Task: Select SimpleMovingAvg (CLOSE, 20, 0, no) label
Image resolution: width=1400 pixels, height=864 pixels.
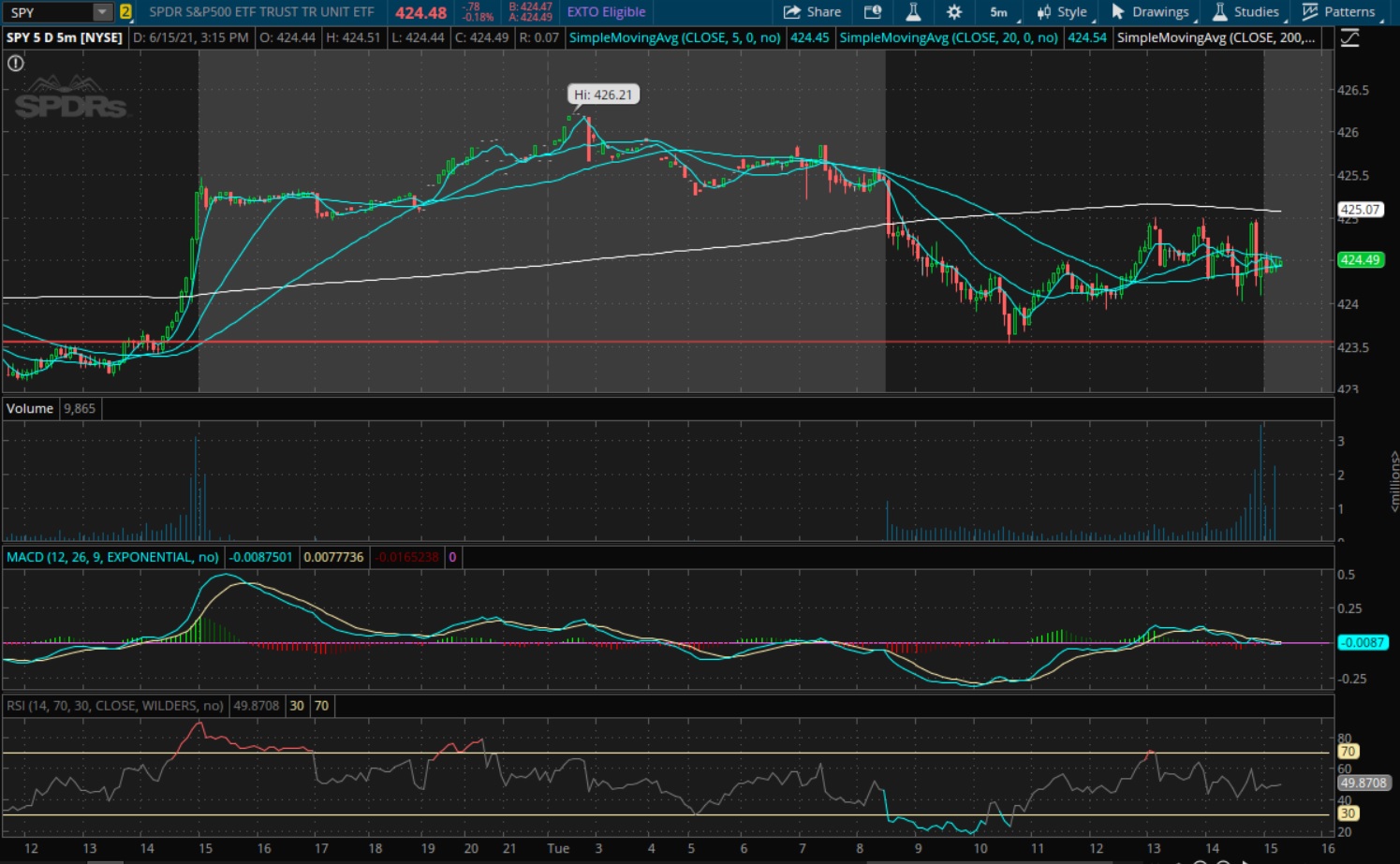Action: coord(948,37)
